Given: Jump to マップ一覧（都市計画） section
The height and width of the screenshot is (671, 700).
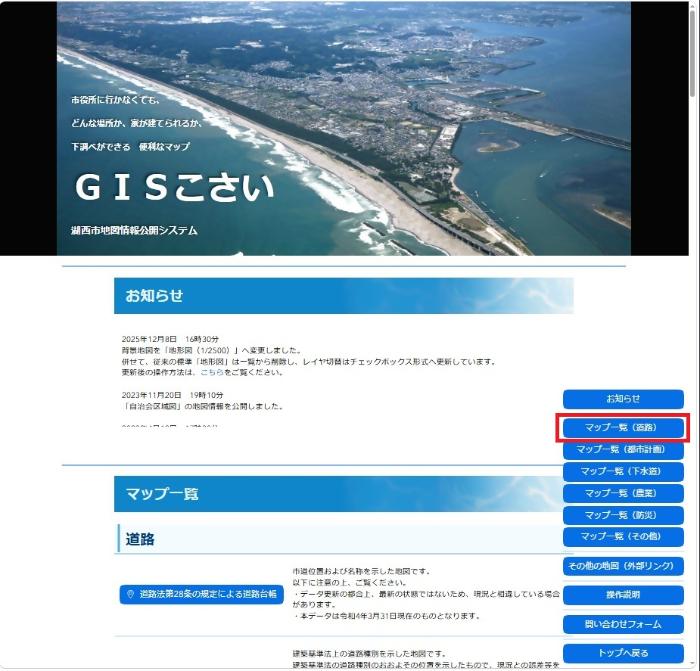Looking at the screenshot, I should (x=623, y=450).
